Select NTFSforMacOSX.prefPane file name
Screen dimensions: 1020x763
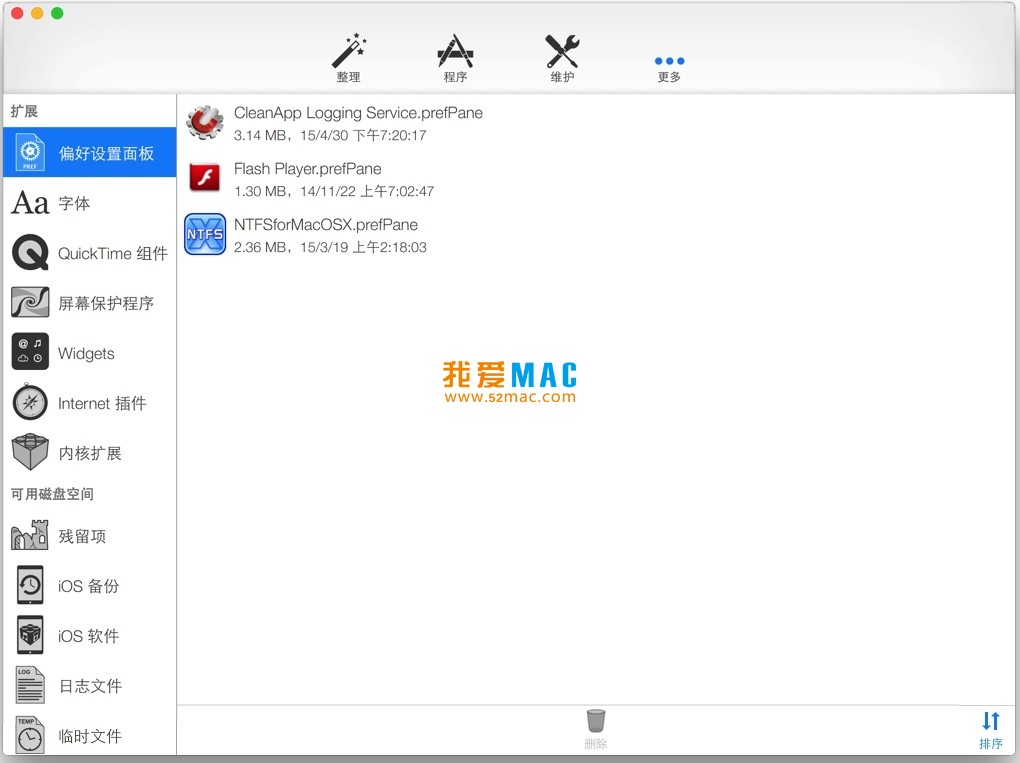coord(326,225)
